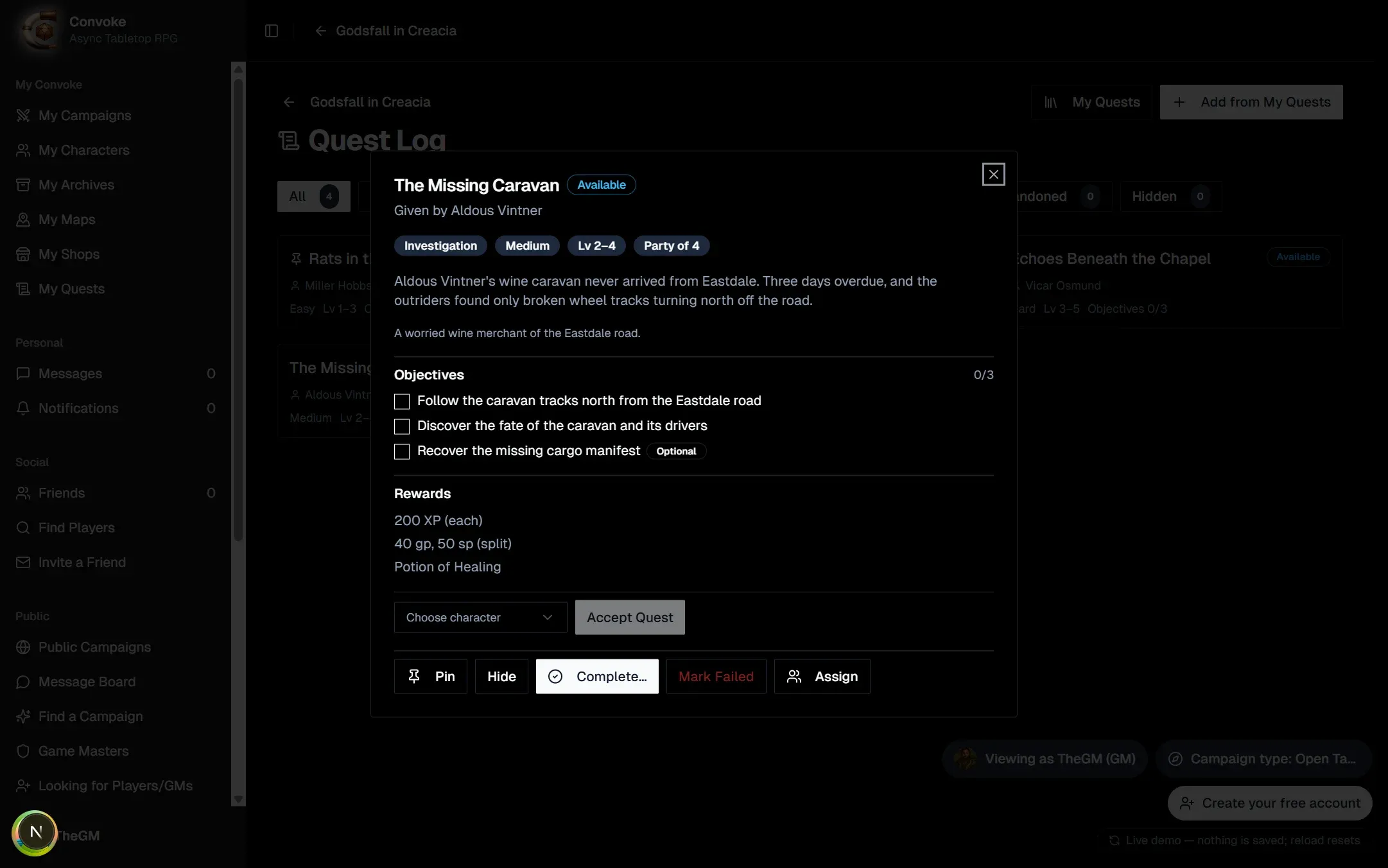Select the Hidden quests tab
Screen dimensions: 1388x868
point(1170,196)
